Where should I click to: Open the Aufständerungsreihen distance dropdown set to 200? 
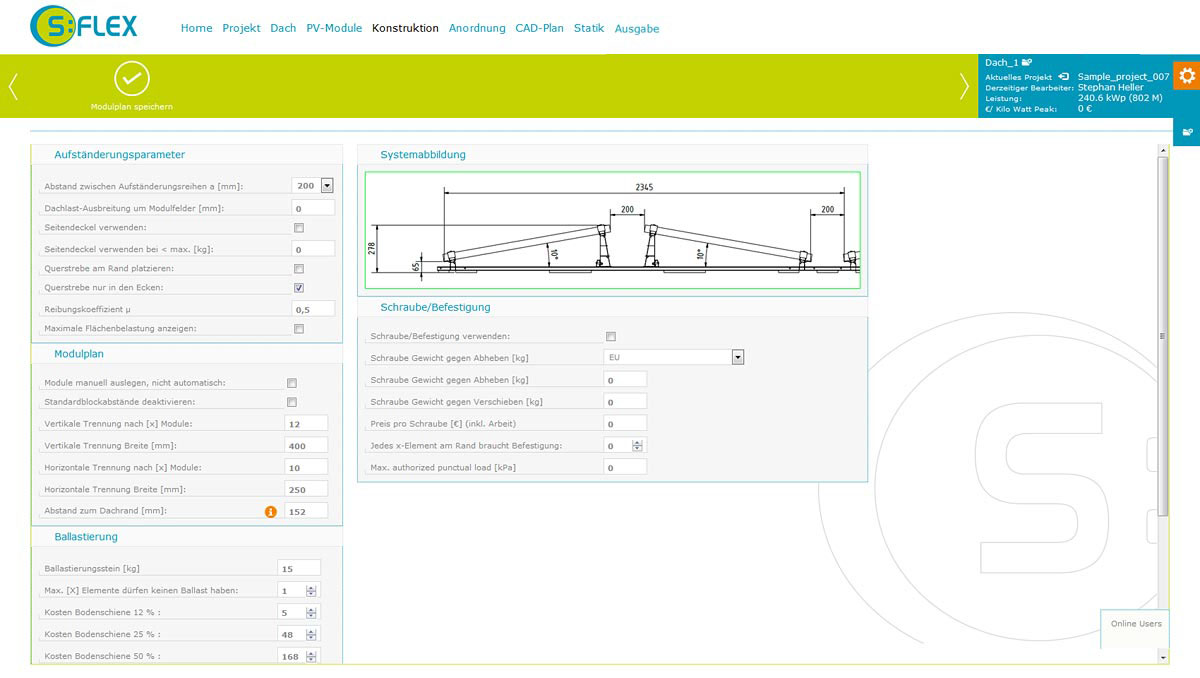pyautogui.click(x=327, y=185)
